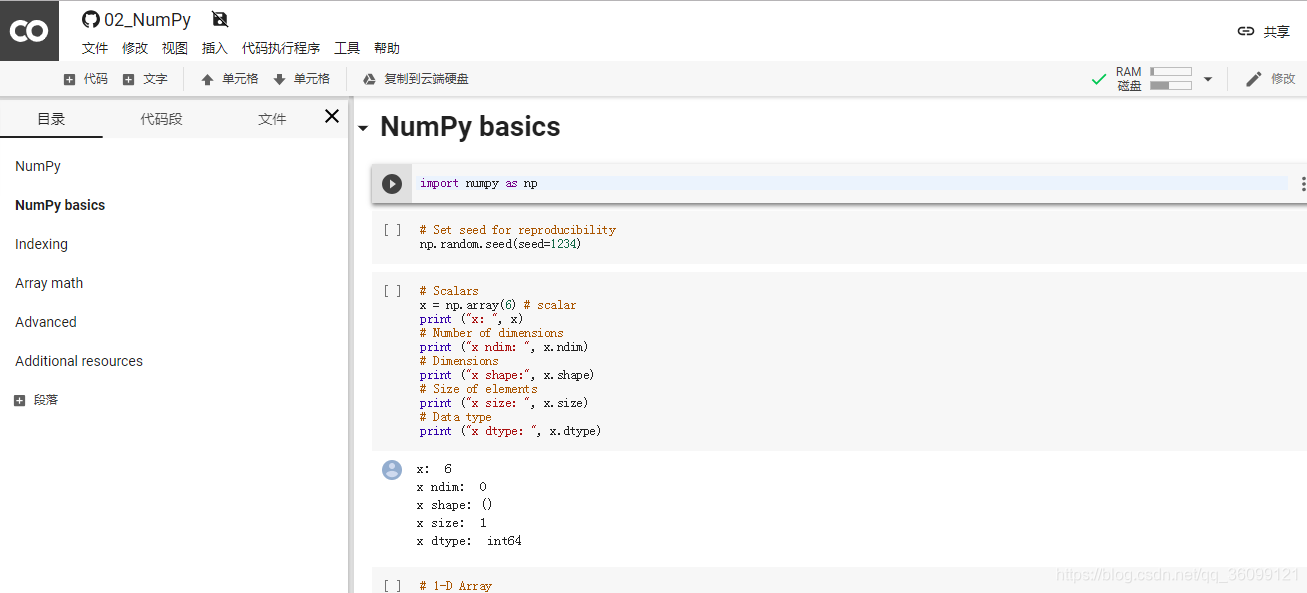The width and height of the screenshot is (1307, 593).
Task: Open the RAM and disk resources dropdown
Action: coord(1207,78)
